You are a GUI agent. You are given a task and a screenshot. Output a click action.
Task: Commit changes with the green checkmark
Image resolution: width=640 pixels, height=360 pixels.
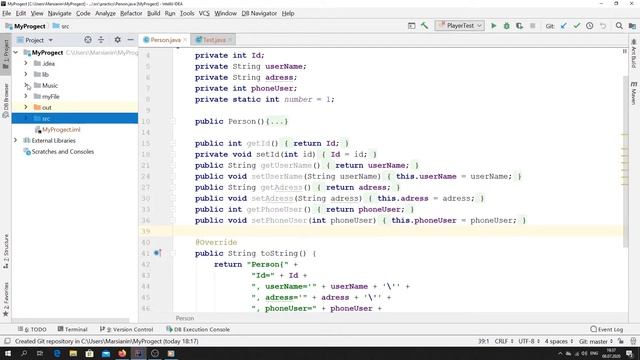point(576,26)
